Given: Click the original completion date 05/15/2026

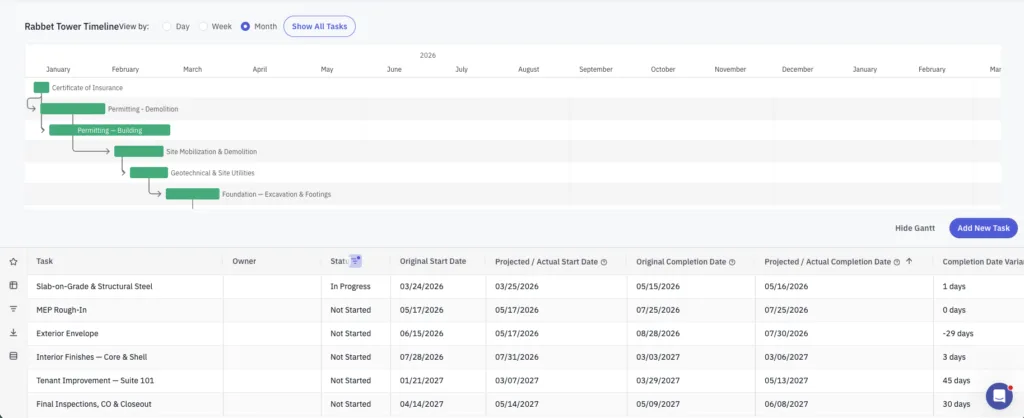Looking at the screenshot, I should 658,286.
